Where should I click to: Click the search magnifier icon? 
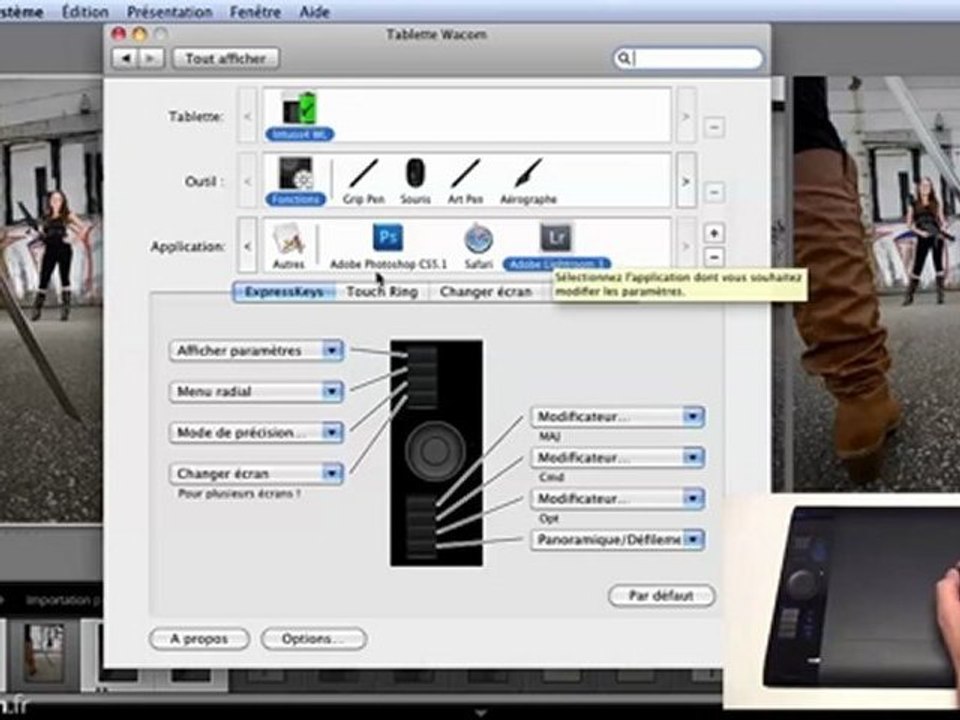tap(623, 59)
